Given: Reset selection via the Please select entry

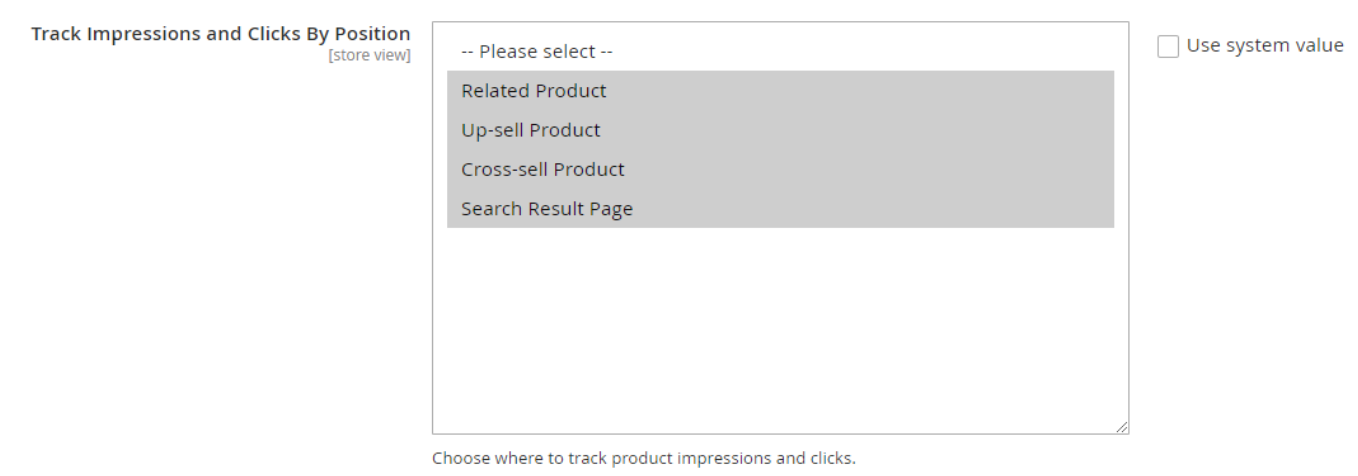Looking at the screenshot, I should click(x=535, y=51).
